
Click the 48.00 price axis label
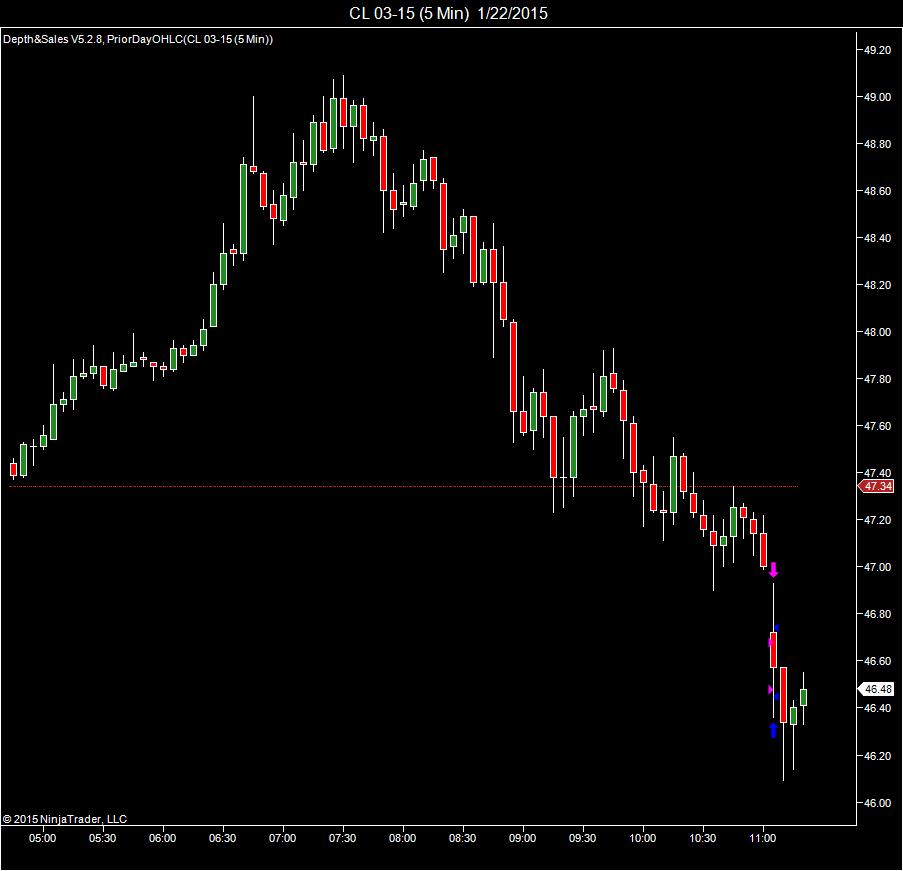click(877, 332)
